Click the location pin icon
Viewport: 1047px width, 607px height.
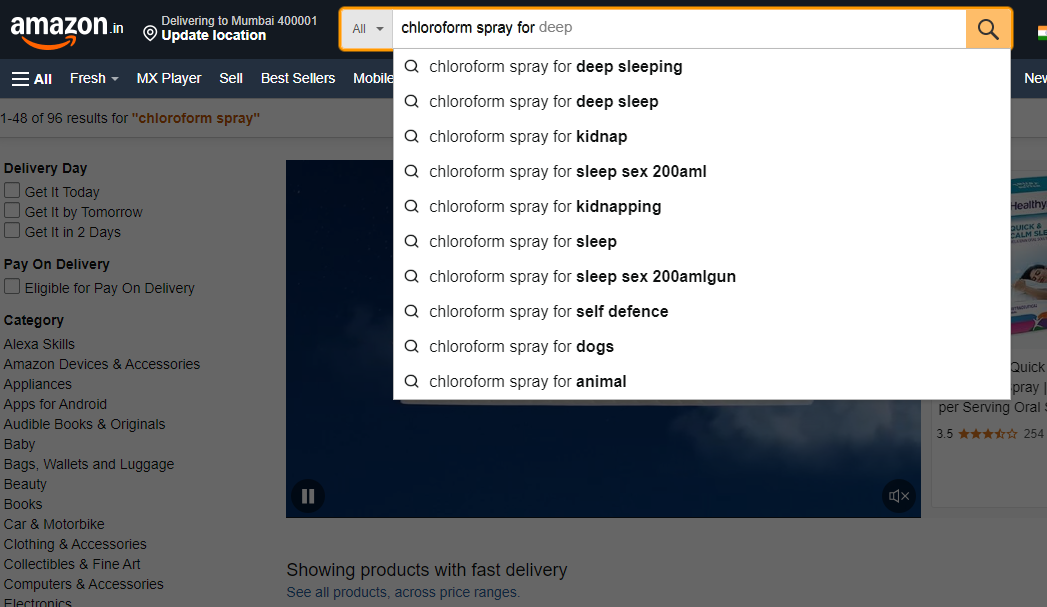click(150, 34)
